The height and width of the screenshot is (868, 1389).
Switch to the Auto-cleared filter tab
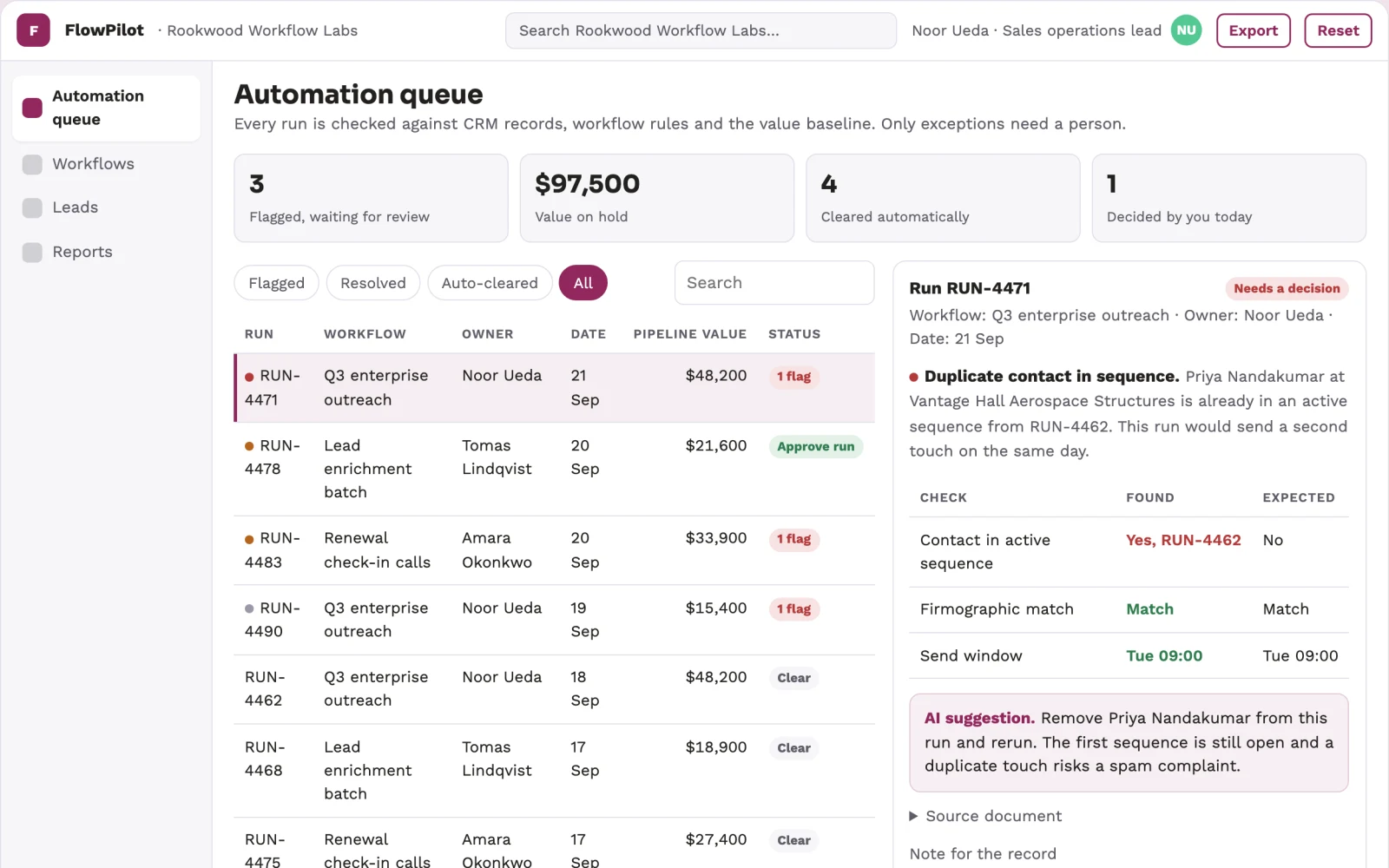pyautogui.click(x=490, y=283)
